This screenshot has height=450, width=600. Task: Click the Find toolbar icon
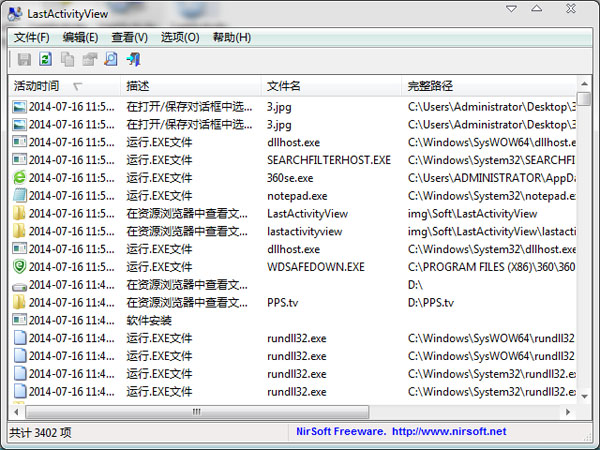(111, 59)
